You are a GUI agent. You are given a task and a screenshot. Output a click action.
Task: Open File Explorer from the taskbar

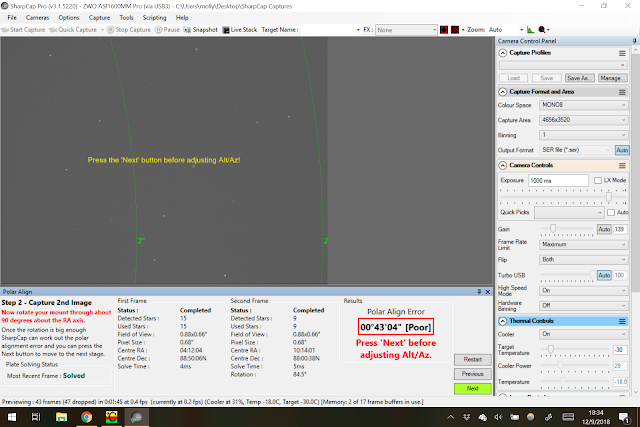61,417
